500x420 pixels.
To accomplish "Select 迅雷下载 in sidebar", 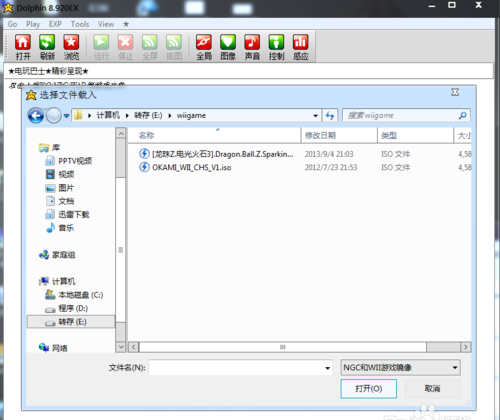I will [x=68, y=214].
